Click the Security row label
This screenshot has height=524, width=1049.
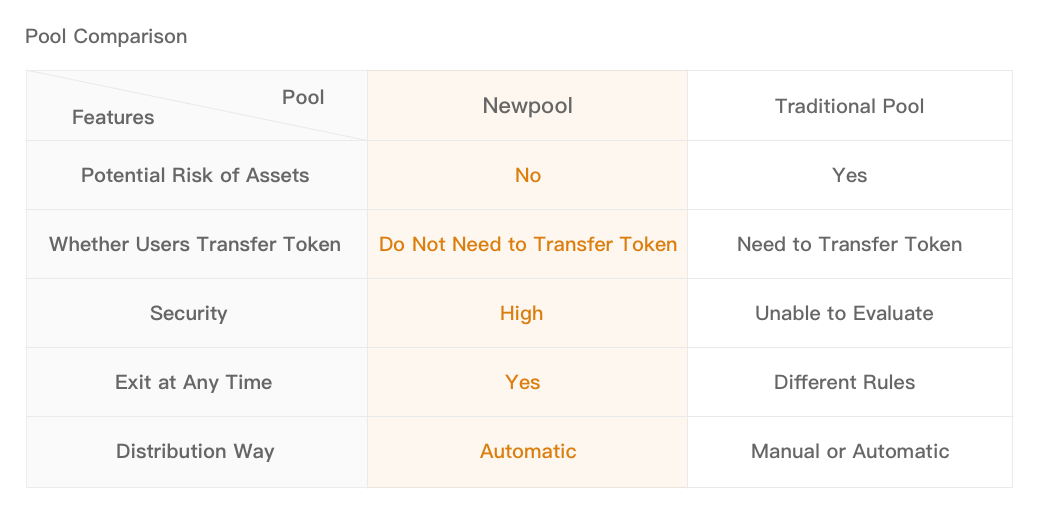pyautogui.click(x=189, y=313)
